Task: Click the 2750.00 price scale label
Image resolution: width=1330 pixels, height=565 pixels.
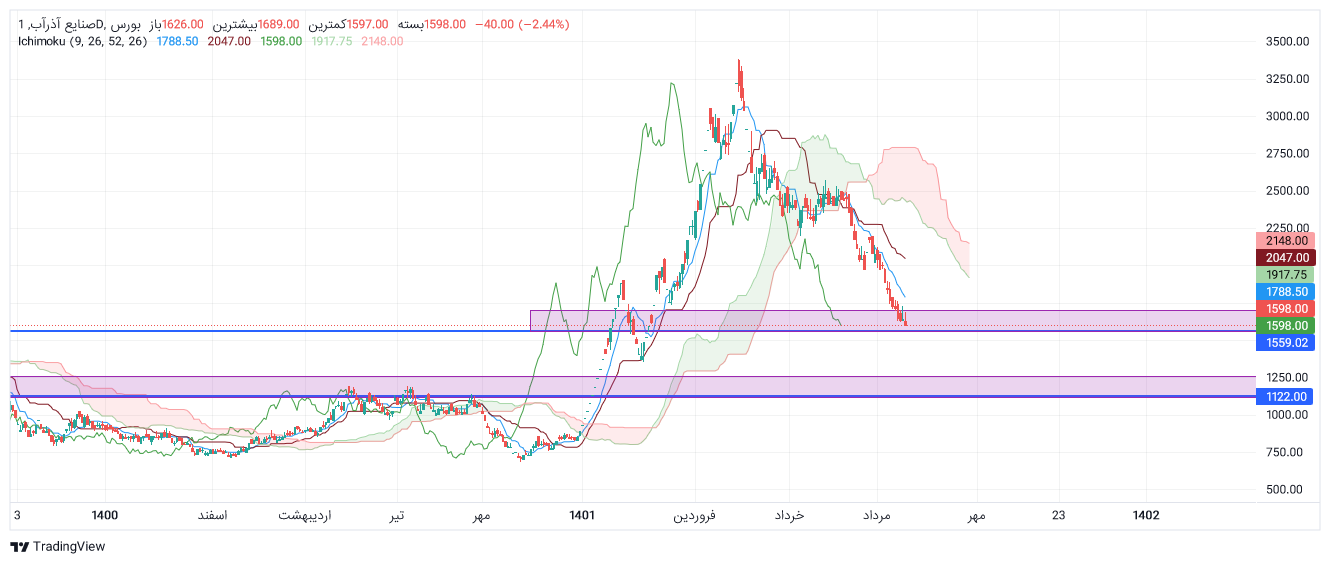Action: pos(1286,153)
